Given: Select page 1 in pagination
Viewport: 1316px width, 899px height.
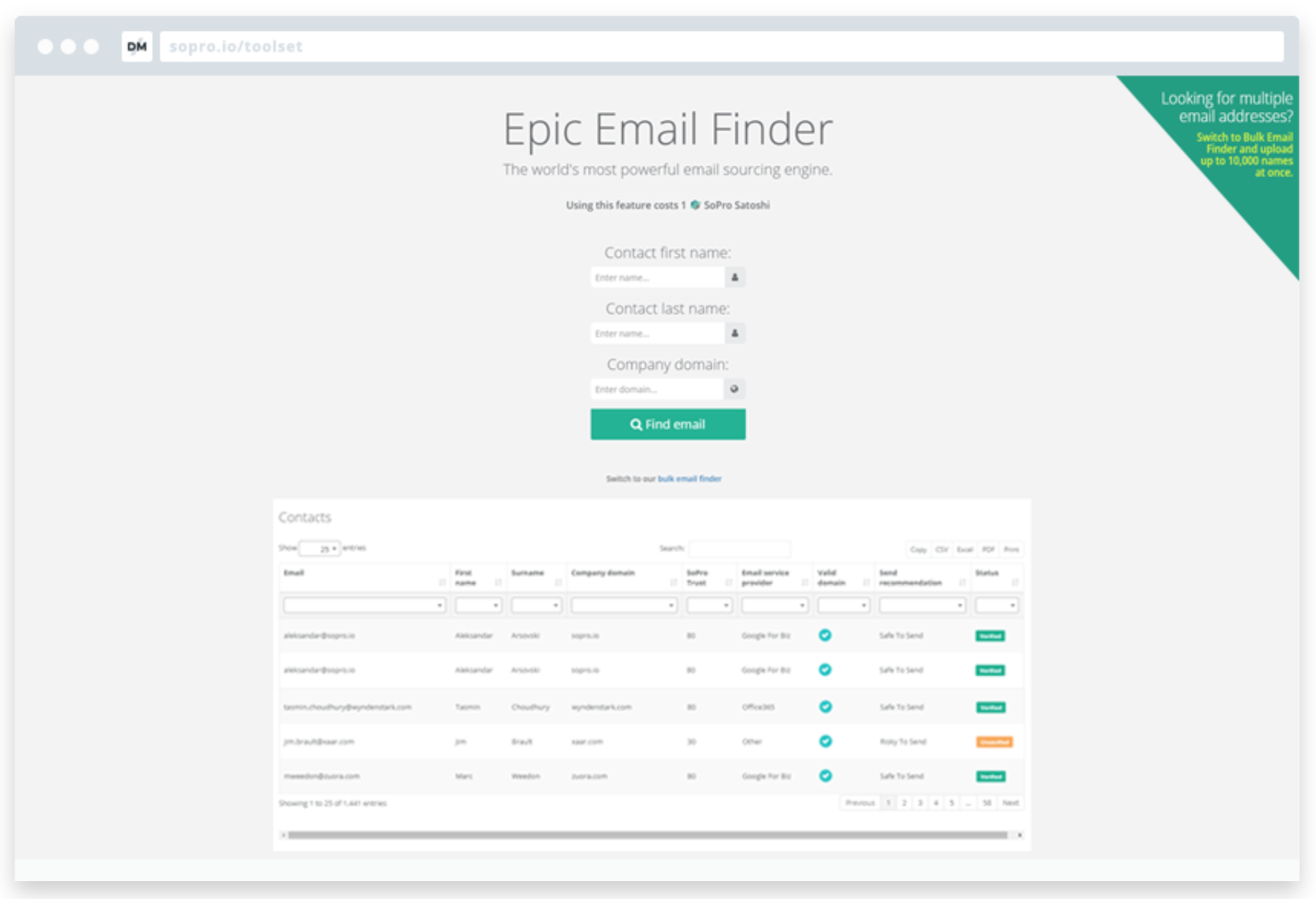Looking at the screenshot, I should 888,803.
